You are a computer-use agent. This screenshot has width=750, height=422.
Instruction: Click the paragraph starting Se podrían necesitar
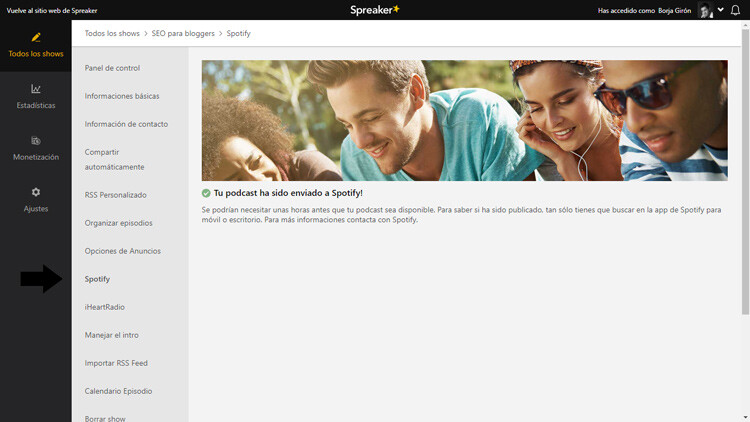[x=461, y=215]
